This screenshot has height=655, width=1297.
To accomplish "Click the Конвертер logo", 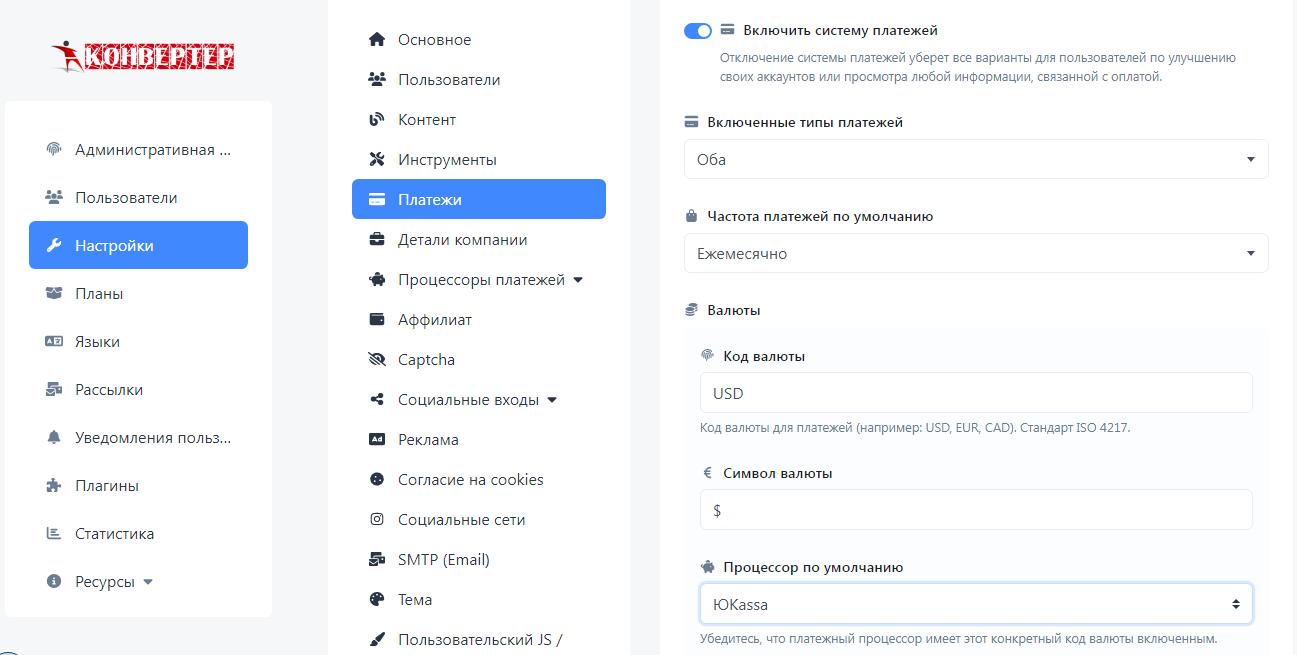I will (142, 56).
